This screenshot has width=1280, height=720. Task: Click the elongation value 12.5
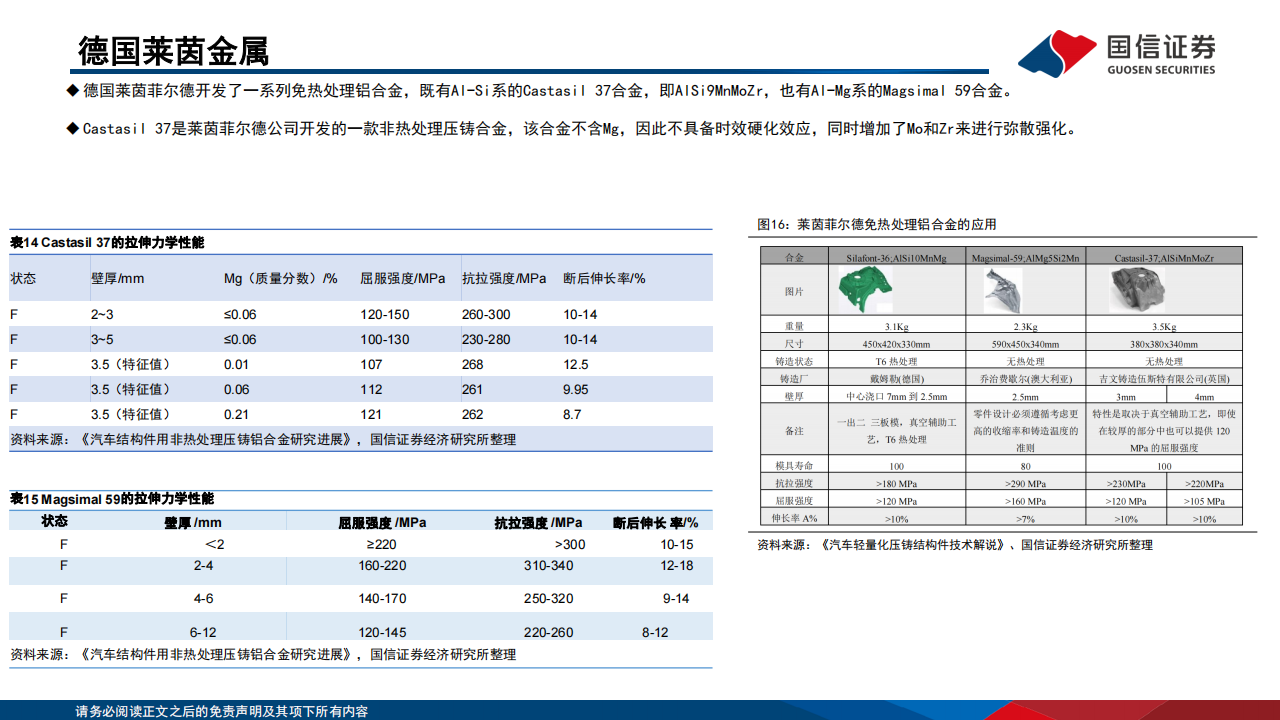[575, 364]
